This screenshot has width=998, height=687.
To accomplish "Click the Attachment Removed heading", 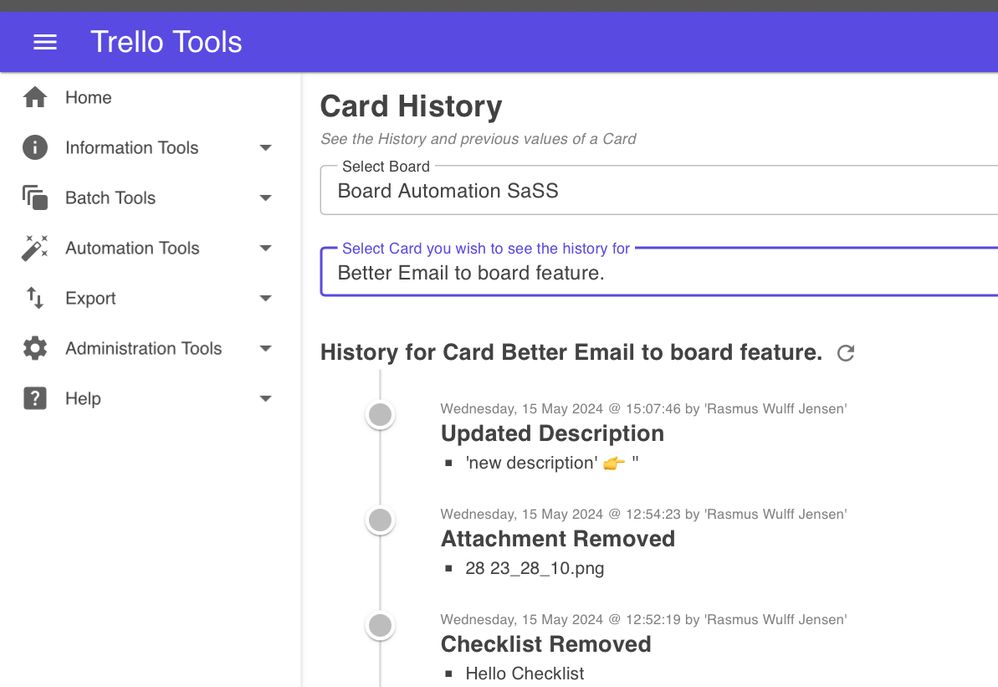I will click(558, 539).
